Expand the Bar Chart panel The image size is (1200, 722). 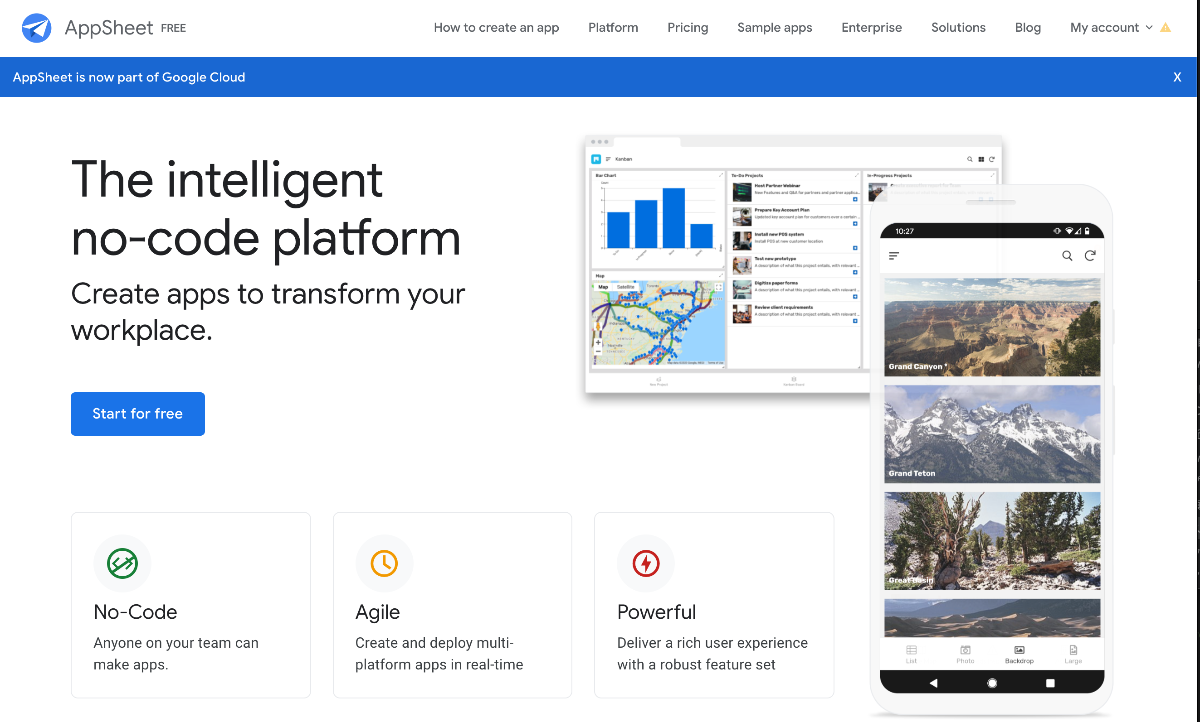[x=721, y=175]
